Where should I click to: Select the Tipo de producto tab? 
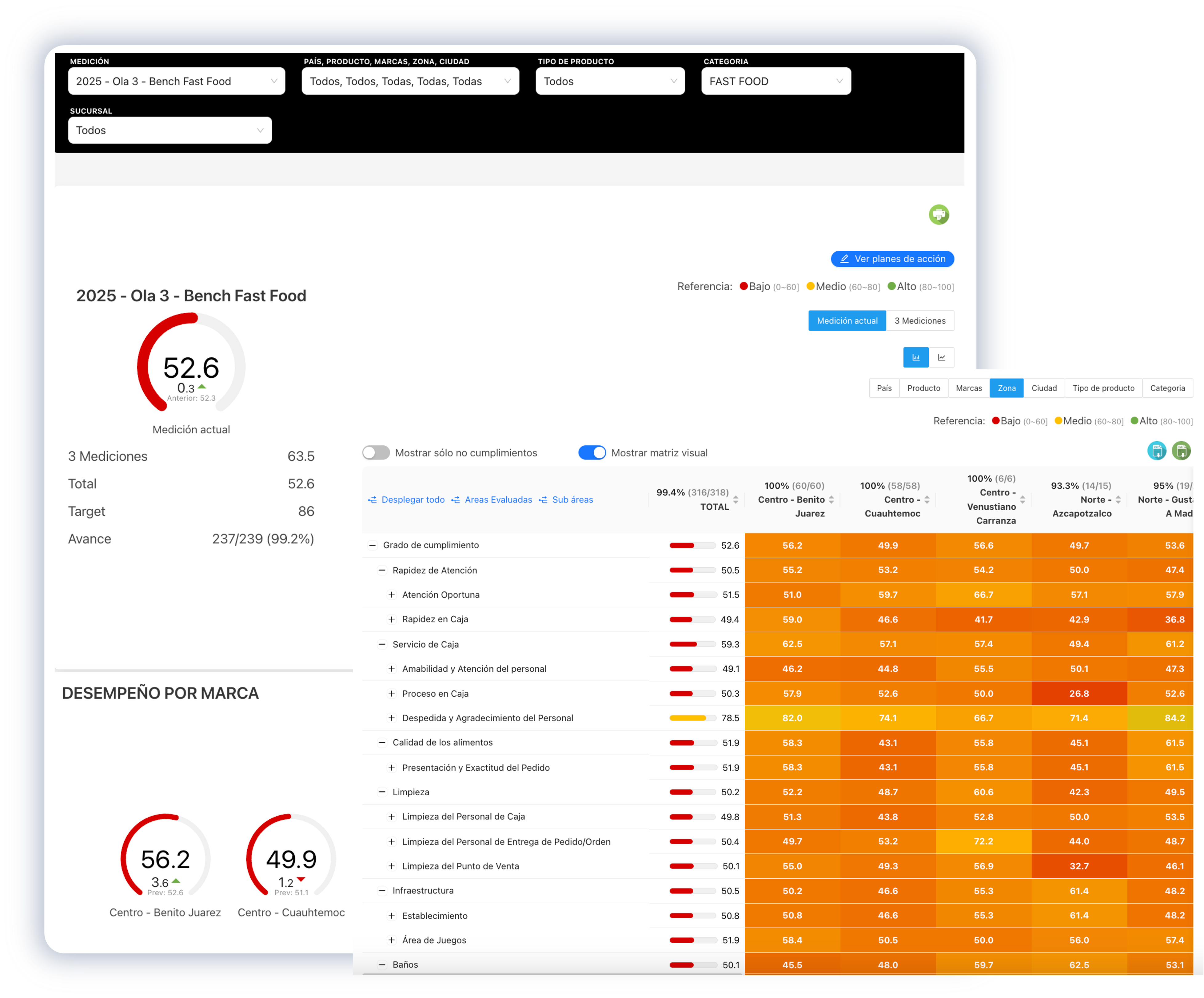(1103, 388)
